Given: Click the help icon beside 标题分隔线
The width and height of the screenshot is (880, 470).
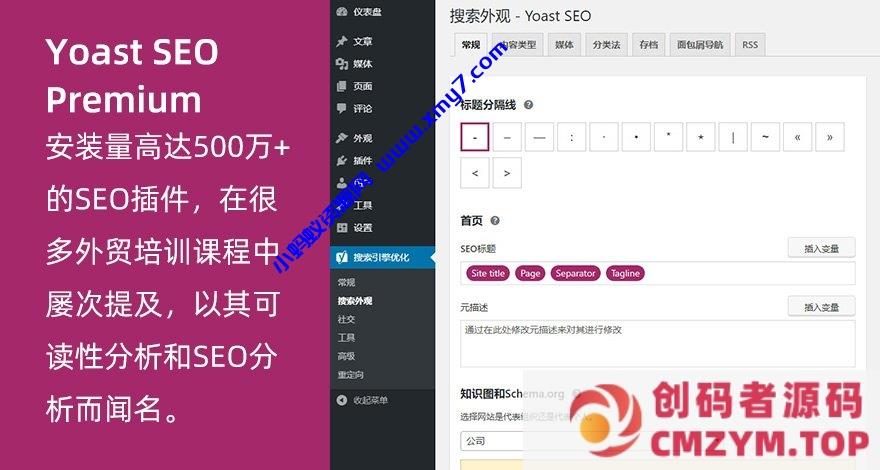Looking at the screenshot, I should (528, 104).
